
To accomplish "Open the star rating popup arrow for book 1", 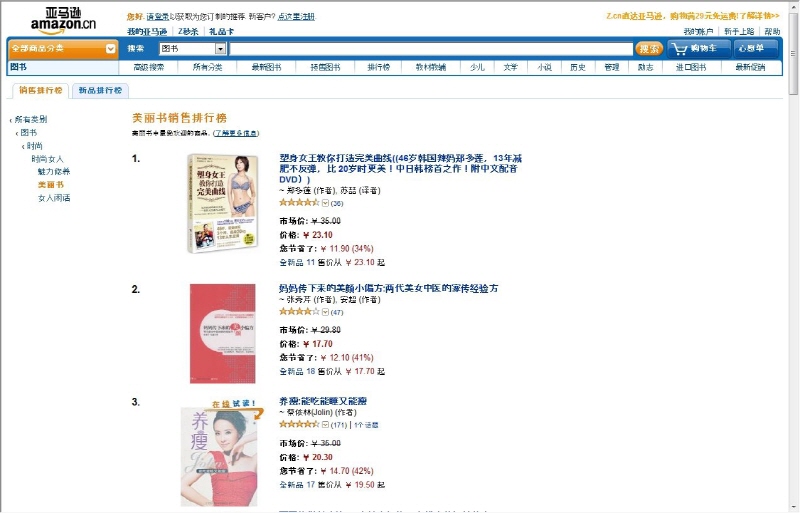I will click(x=325, y=203).
